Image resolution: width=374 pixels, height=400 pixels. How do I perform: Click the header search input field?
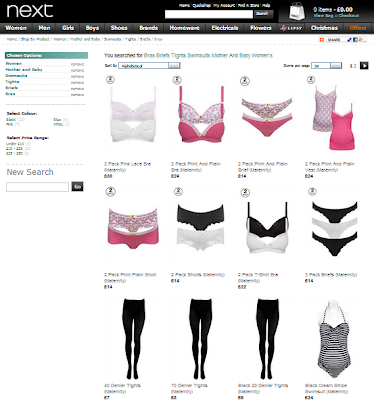[209, 14]
